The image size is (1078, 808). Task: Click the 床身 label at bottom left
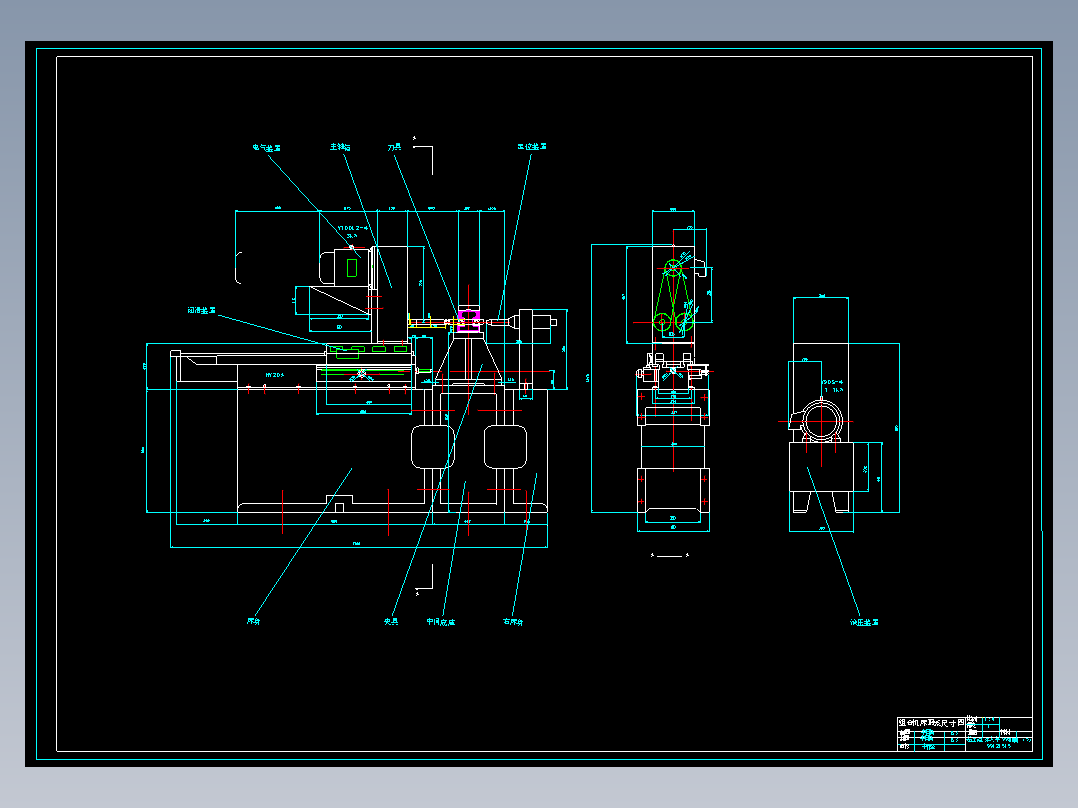pyautogui.click(x=254, y=622)
